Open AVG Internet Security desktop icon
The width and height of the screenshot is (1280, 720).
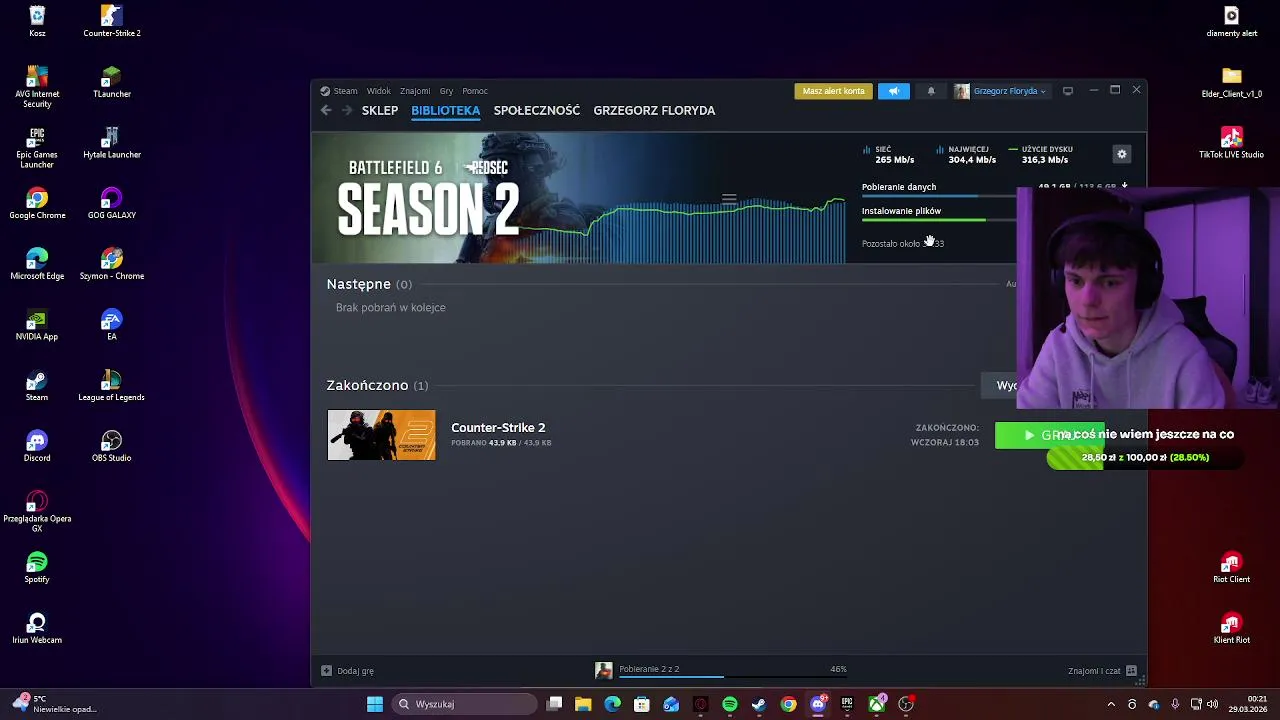[x=37, y=87]
